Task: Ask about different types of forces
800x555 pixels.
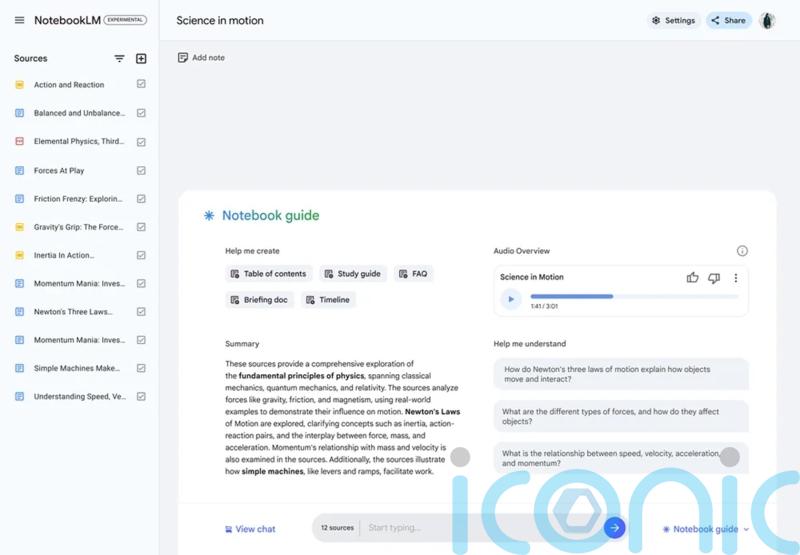Action: 621,416
